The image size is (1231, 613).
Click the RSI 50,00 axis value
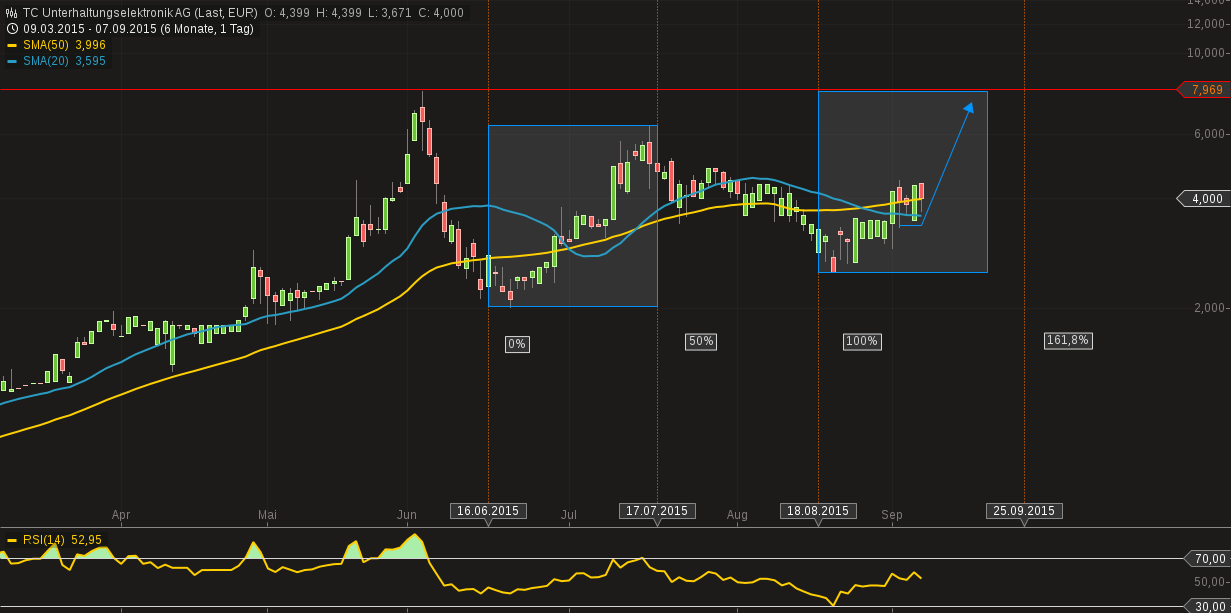1209,582
